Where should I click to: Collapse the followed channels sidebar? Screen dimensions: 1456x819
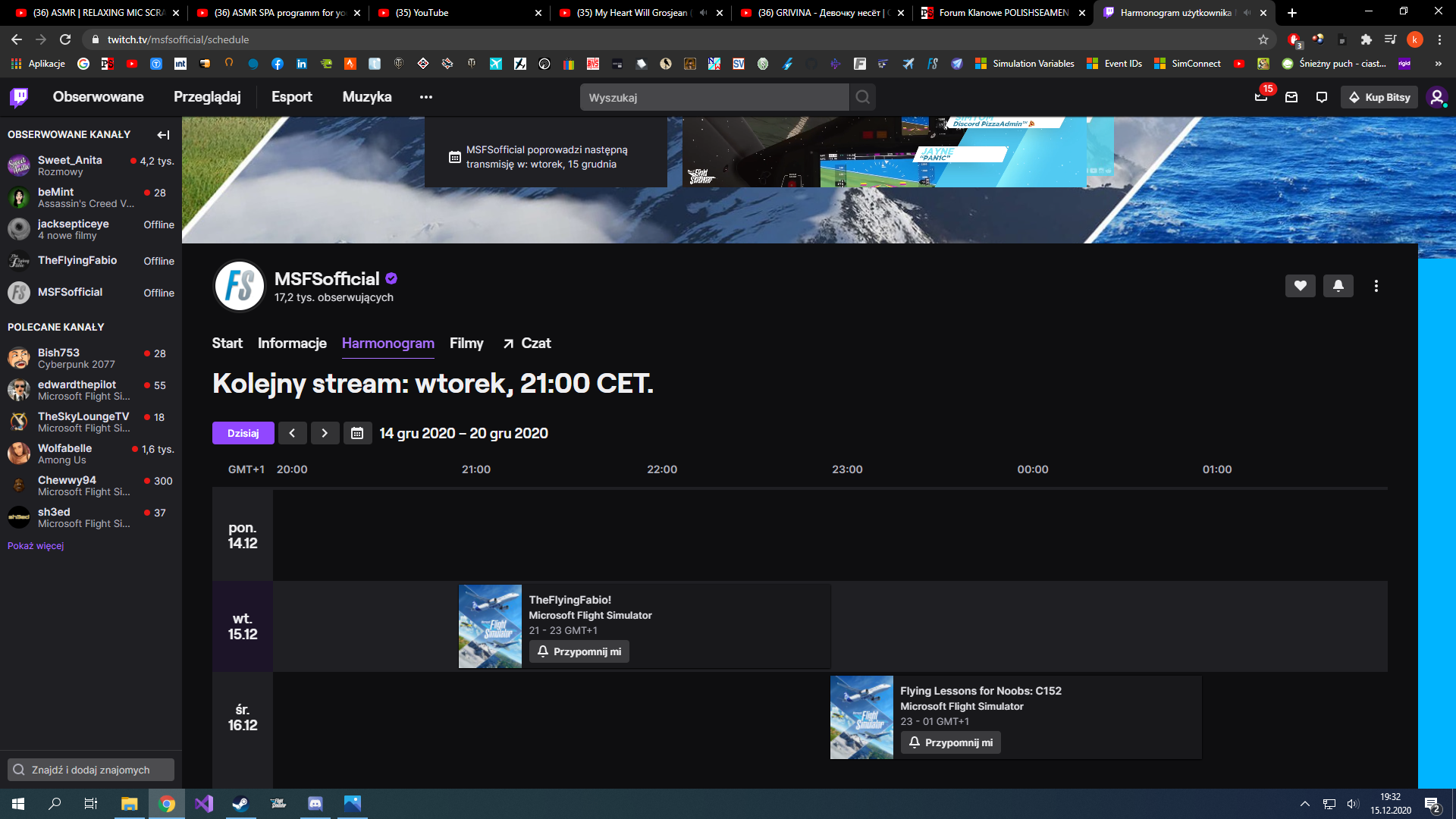tap(163, 135)
